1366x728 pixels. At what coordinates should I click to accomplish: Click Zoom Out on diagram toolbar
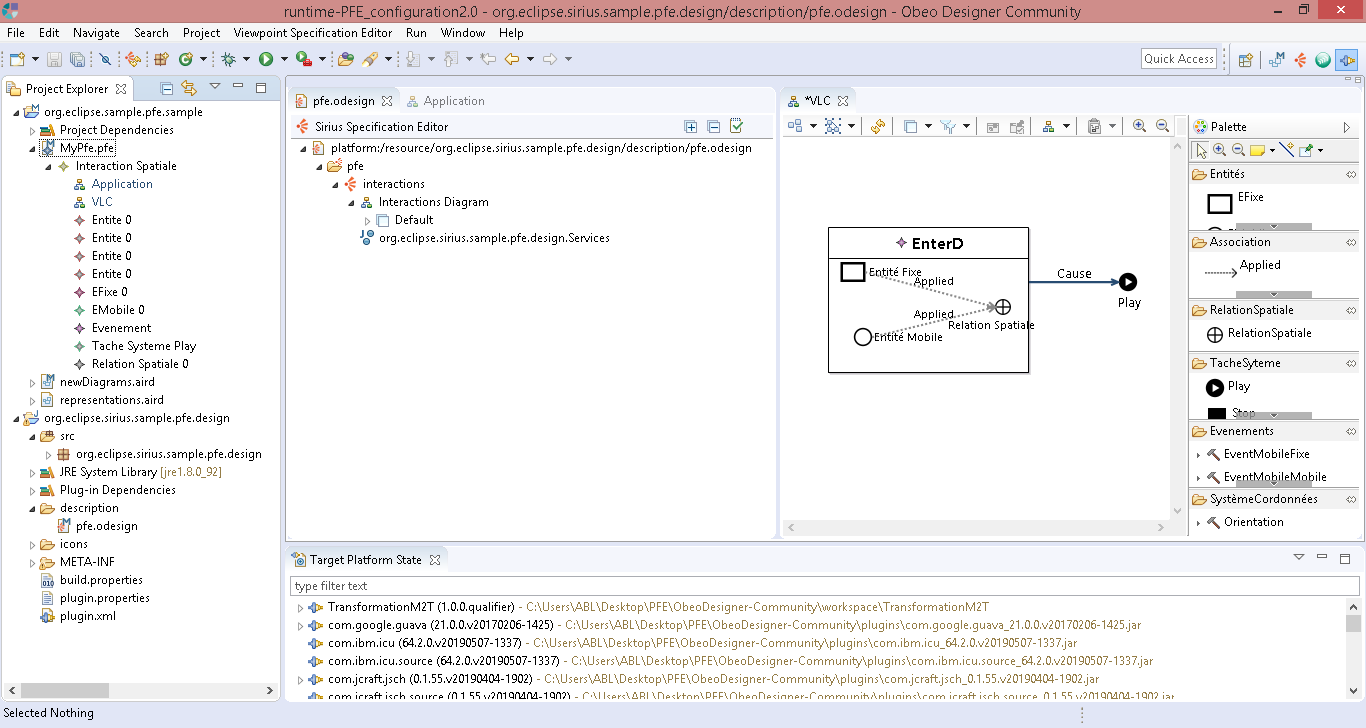(1163, 126)
